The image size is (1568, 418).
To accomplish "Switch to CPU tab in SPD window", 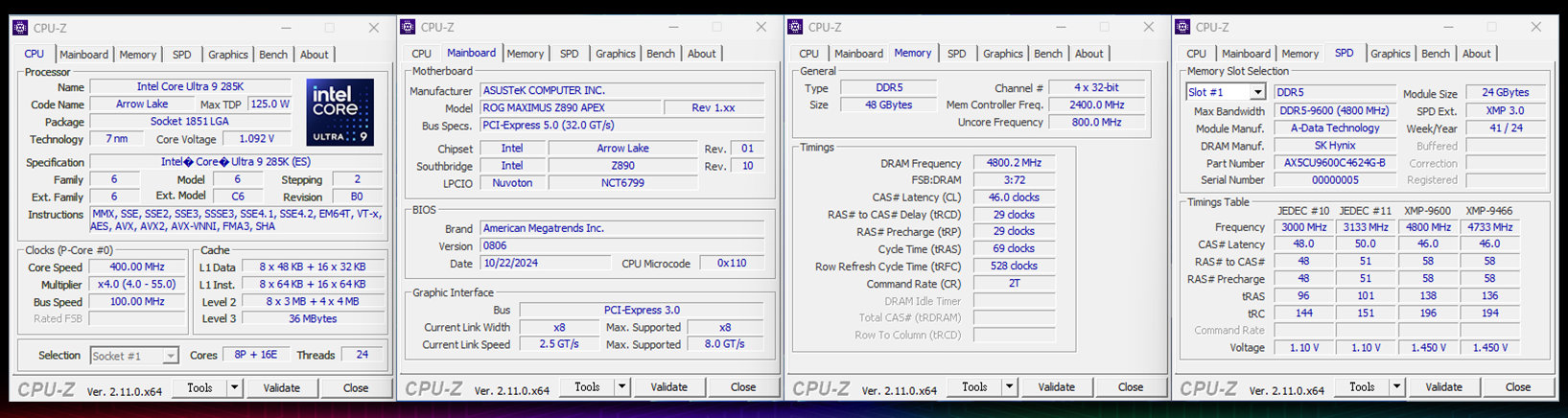I will (x=1196, y=54).
